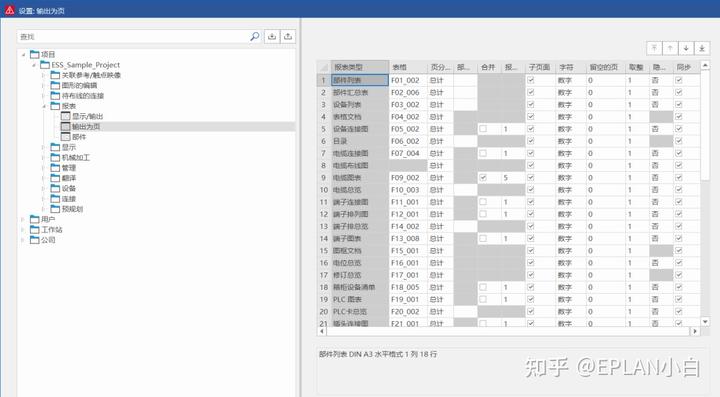Click the 公司 folder icon
This screenshot has height=397, width=720.
pyautogui.click(x=34, y=240)
